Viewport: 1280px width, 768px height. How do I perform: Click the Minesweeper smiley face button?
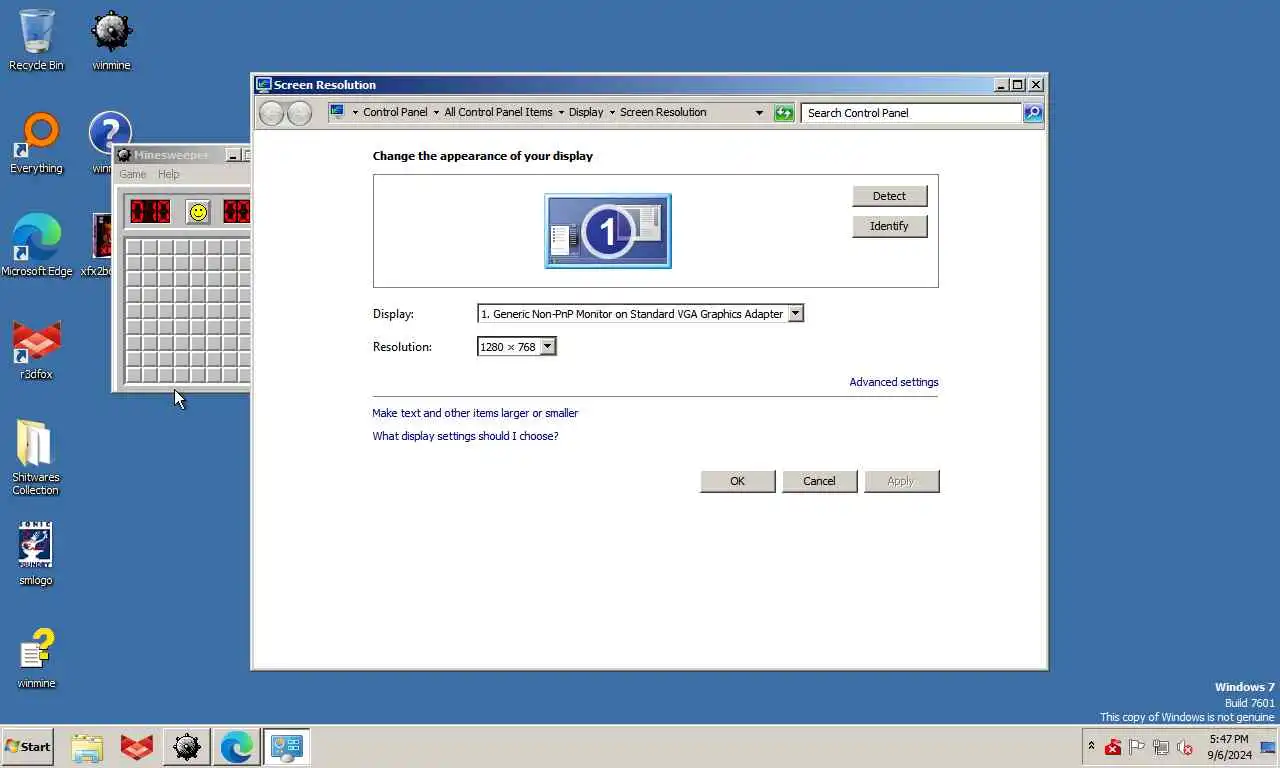[x=198, y=212]
